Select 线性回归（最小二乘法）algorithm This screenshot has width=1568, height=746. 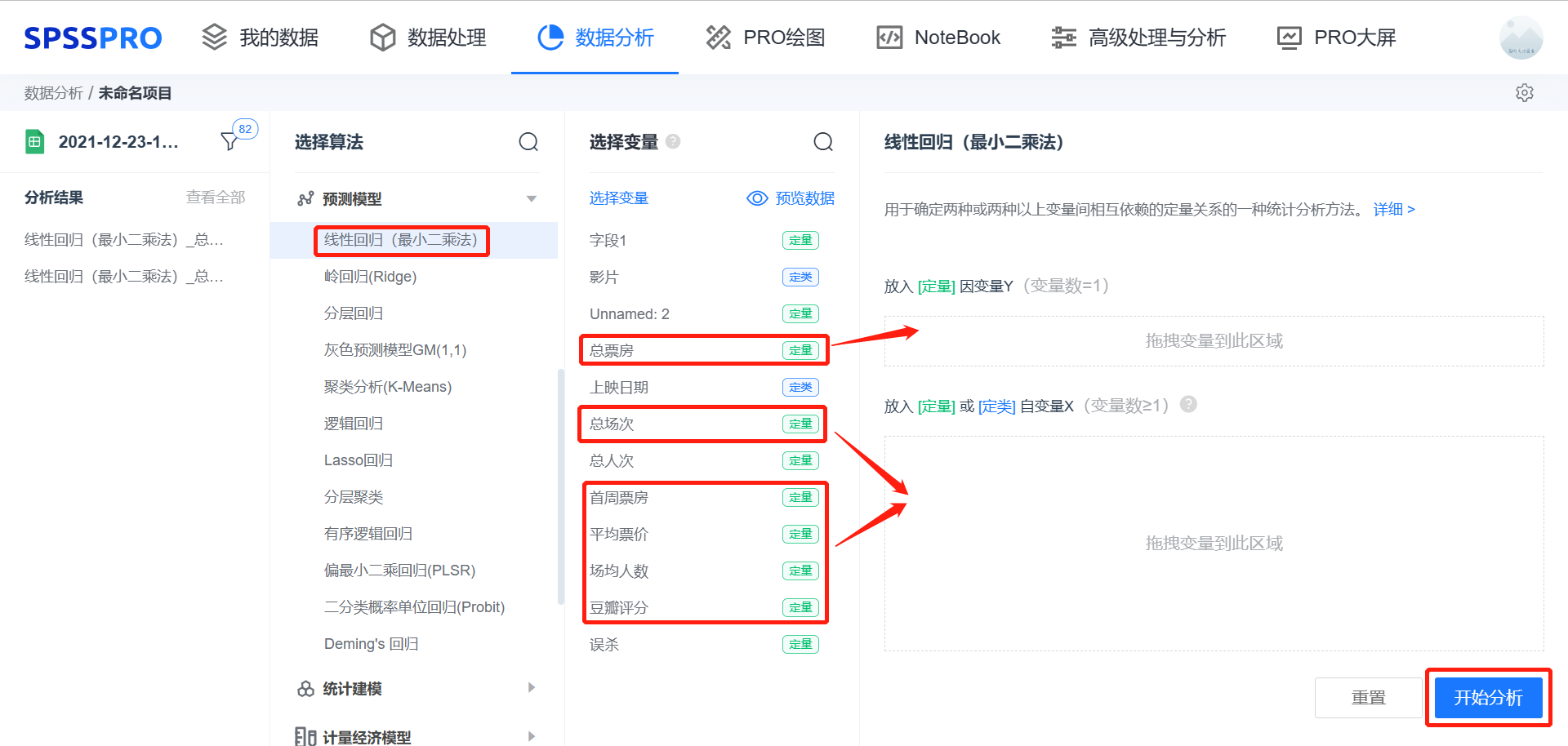pyautogui.click(x=414, y=240)
